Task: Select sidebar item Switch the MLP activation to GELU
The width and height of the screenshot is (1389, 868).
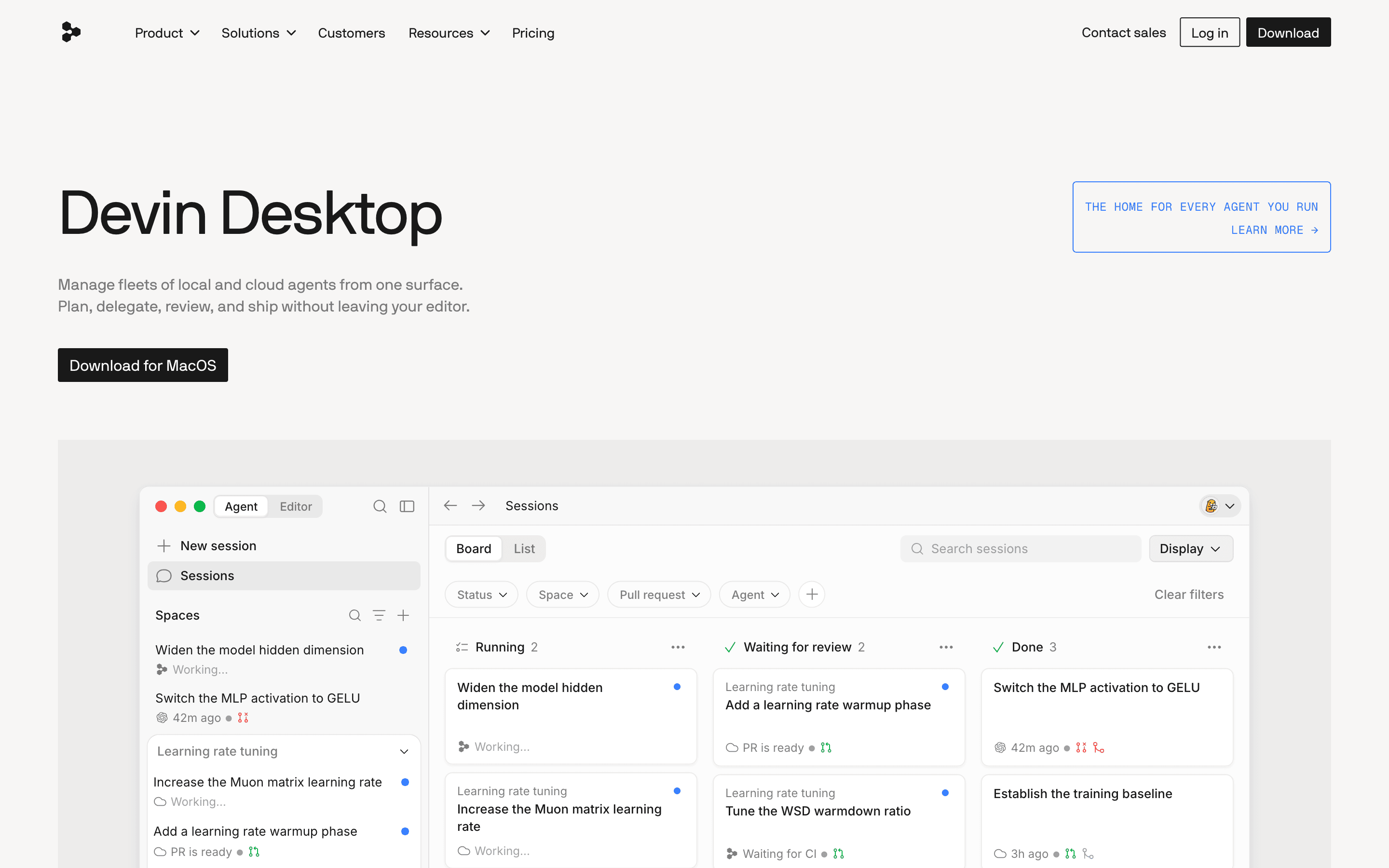Action: pyautogui.click(x=284, y=707)
